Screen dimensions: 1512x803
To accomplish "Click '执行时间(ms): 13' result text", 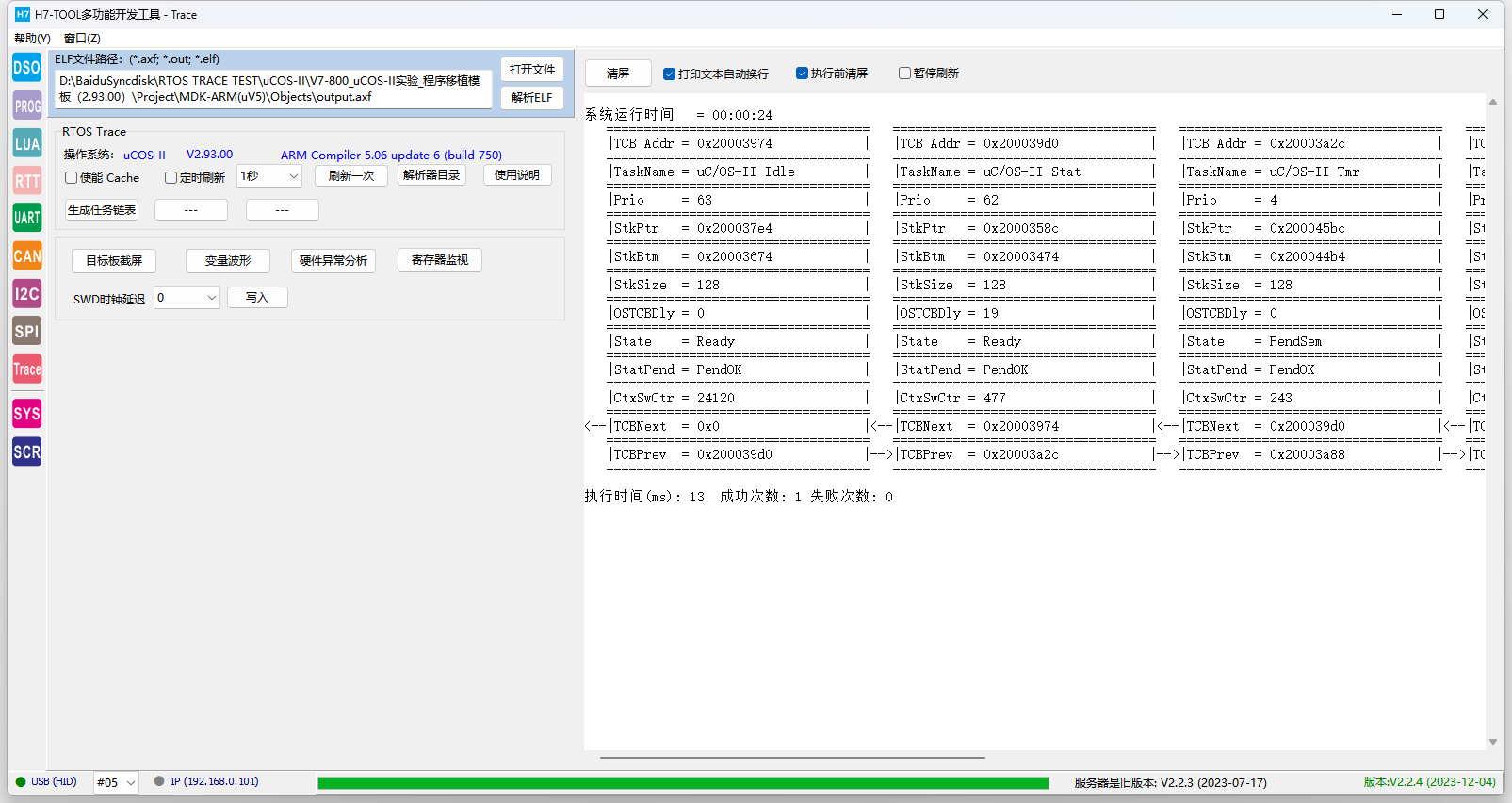I will click(x=644, y=497).
